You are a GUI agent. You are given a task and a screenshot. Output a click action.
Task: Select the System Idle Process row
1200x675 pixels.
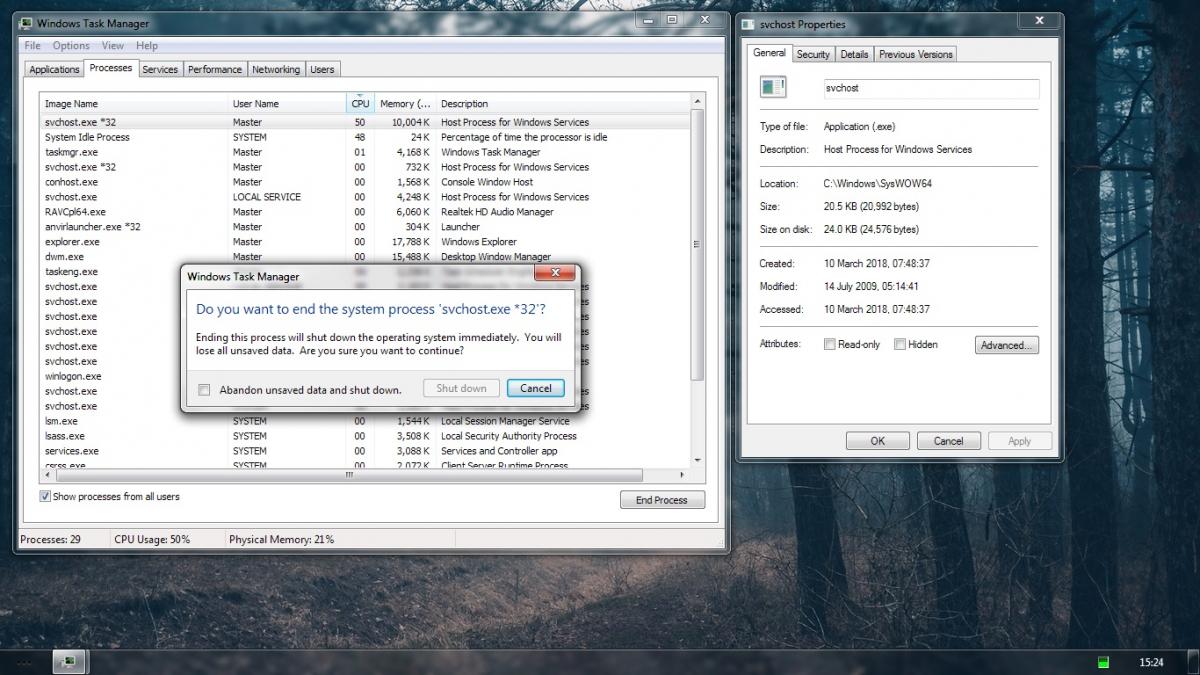pyautogui.click(x=365, y=137)
